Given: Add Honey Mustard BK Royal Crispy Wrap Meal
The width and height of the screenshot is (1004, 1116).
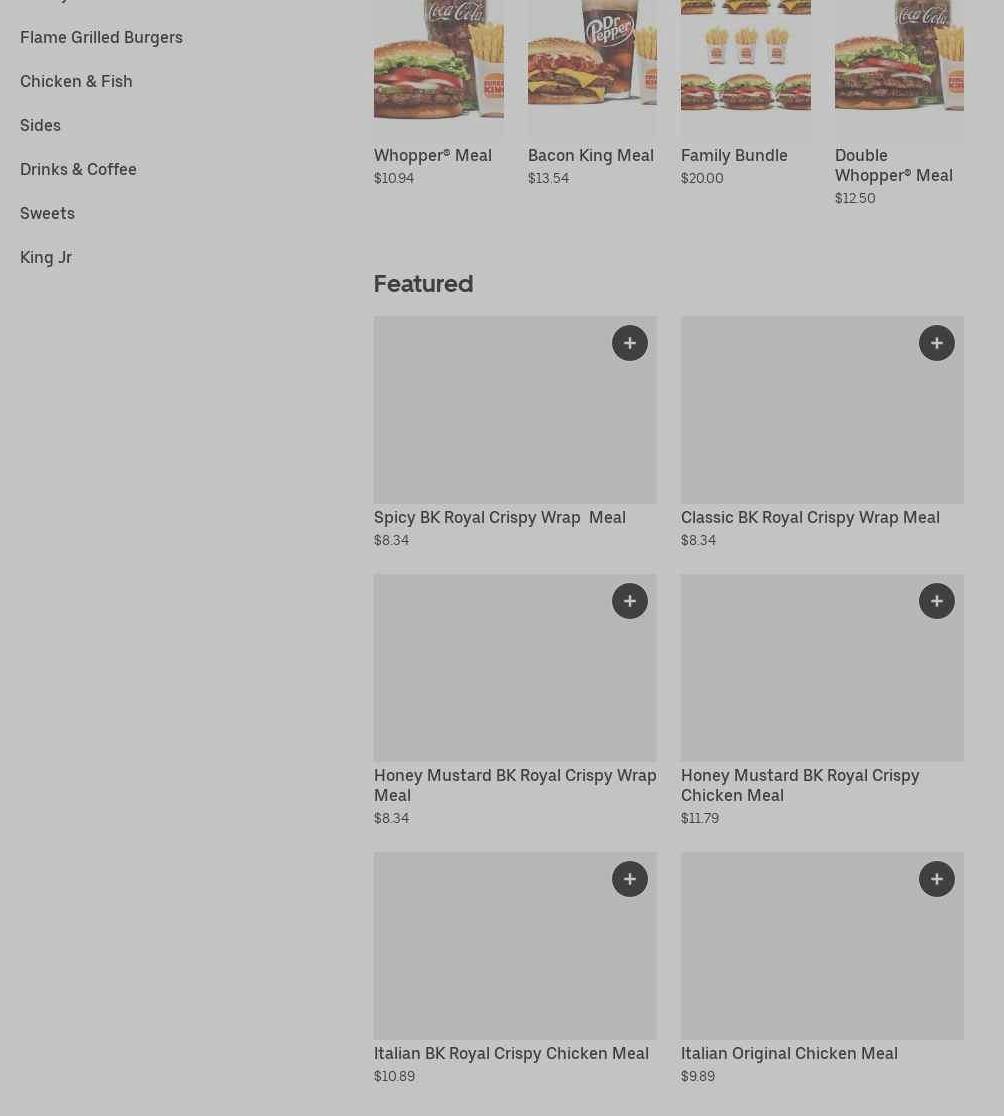Looking at the screenshot, I should click(630, 601).
